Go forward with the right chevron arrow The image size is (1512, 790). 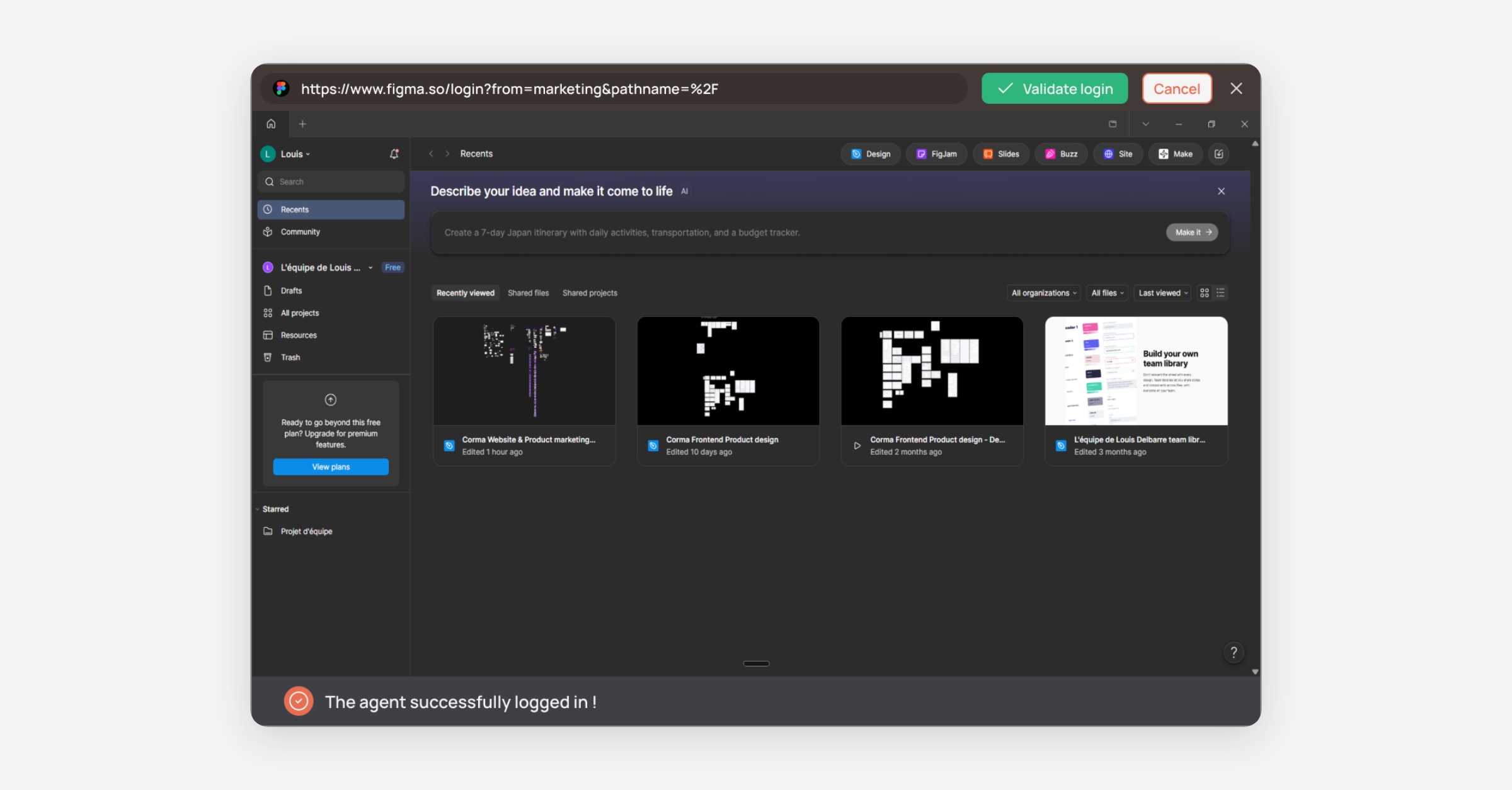(x=447, y=154)
